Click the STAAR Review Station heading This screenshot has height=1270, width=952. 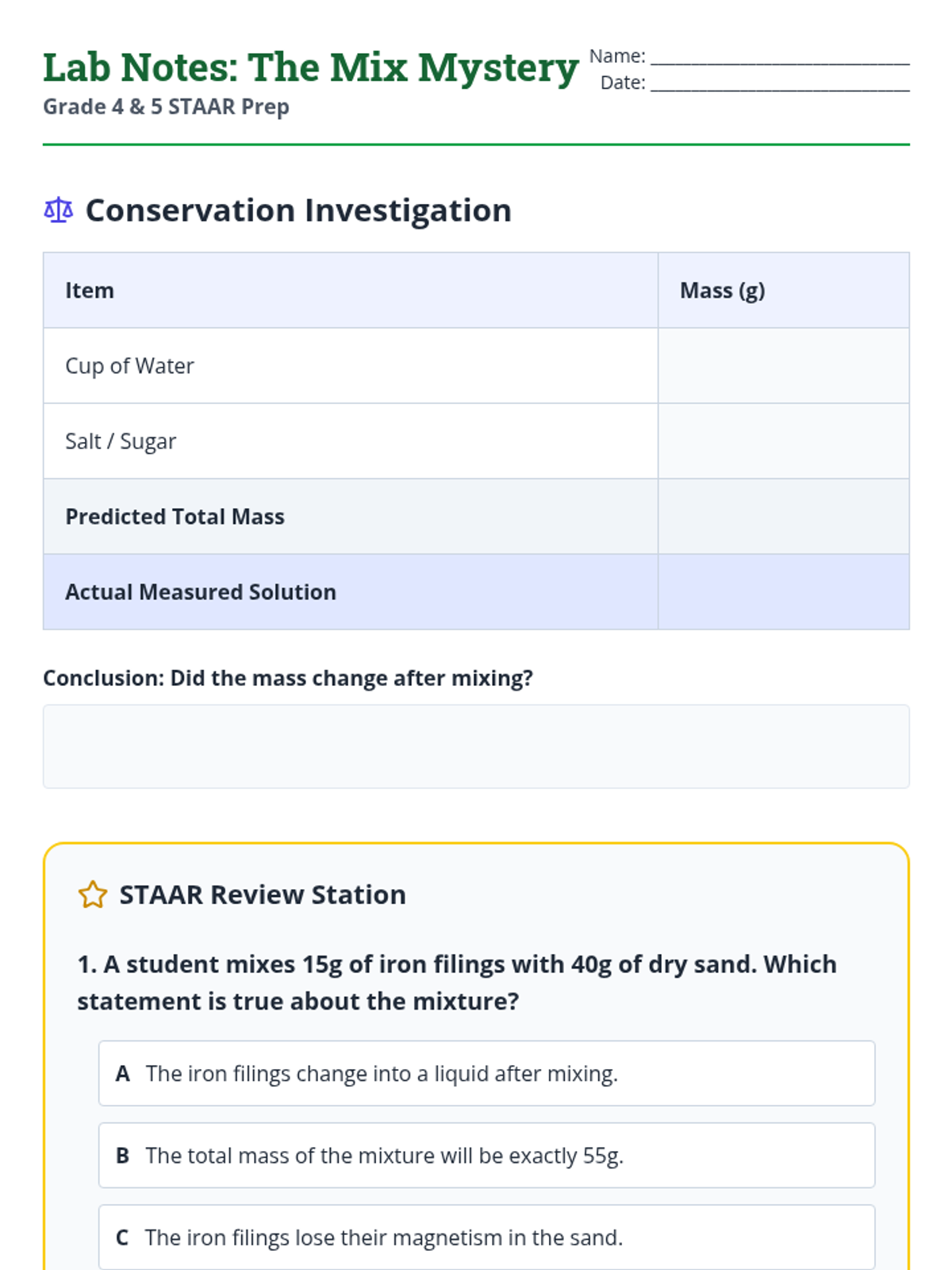tap(263, 895)
